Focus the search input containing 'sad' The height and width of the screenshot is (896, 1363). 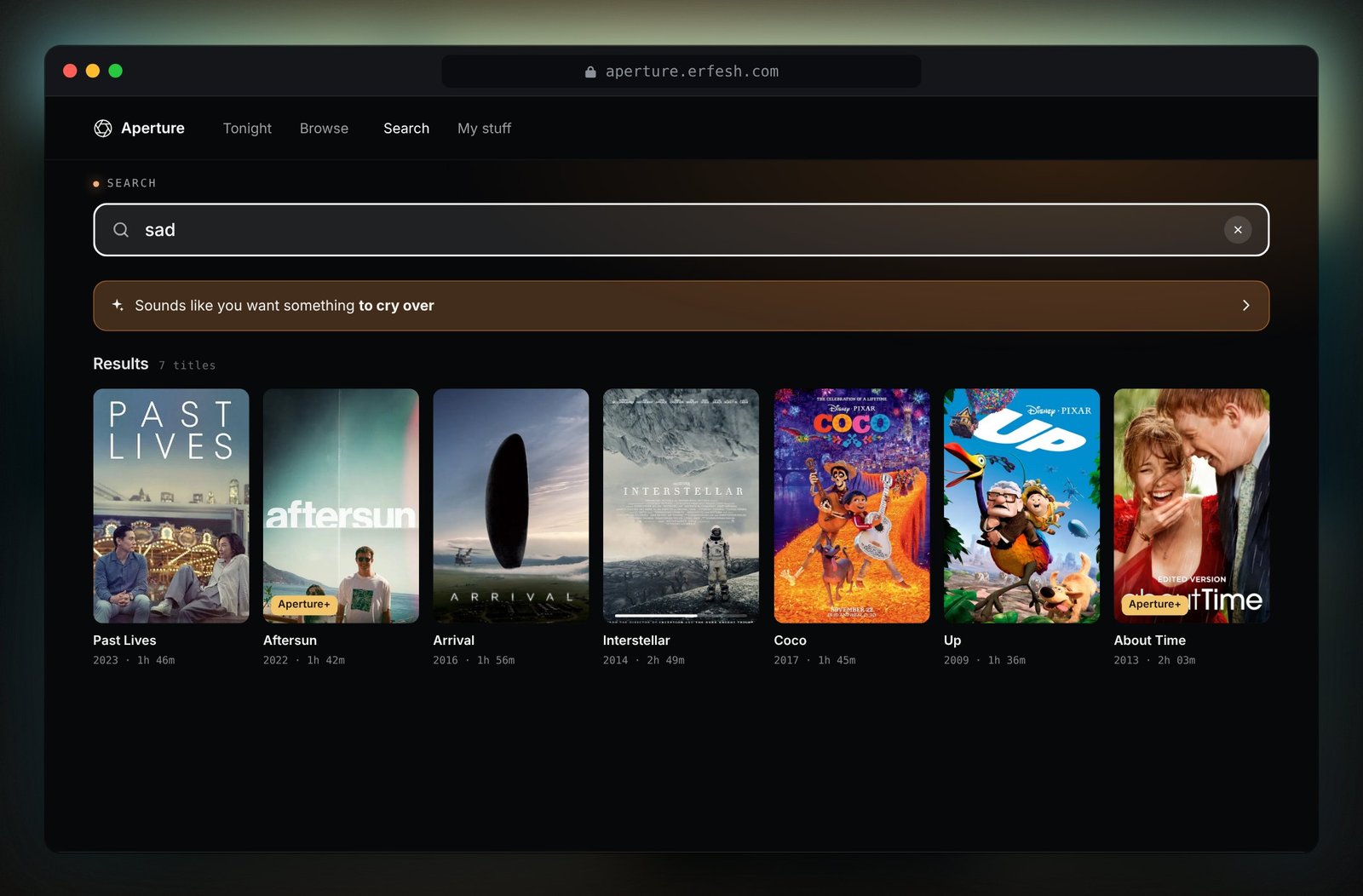(681, 230)
